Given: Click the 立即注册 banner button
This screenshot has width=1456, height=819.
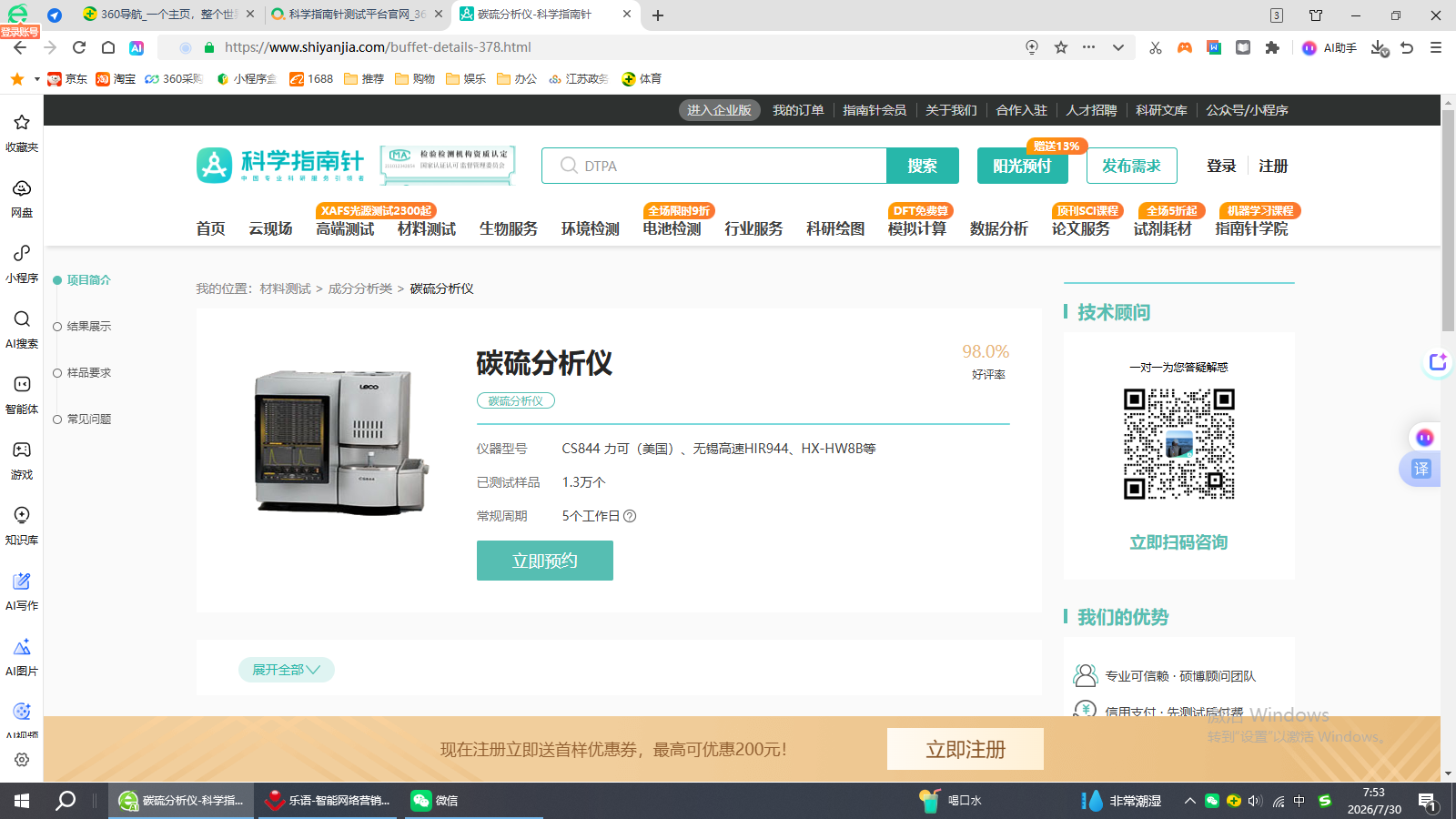Looking at the screenshot, I should [x=966, y=749].
